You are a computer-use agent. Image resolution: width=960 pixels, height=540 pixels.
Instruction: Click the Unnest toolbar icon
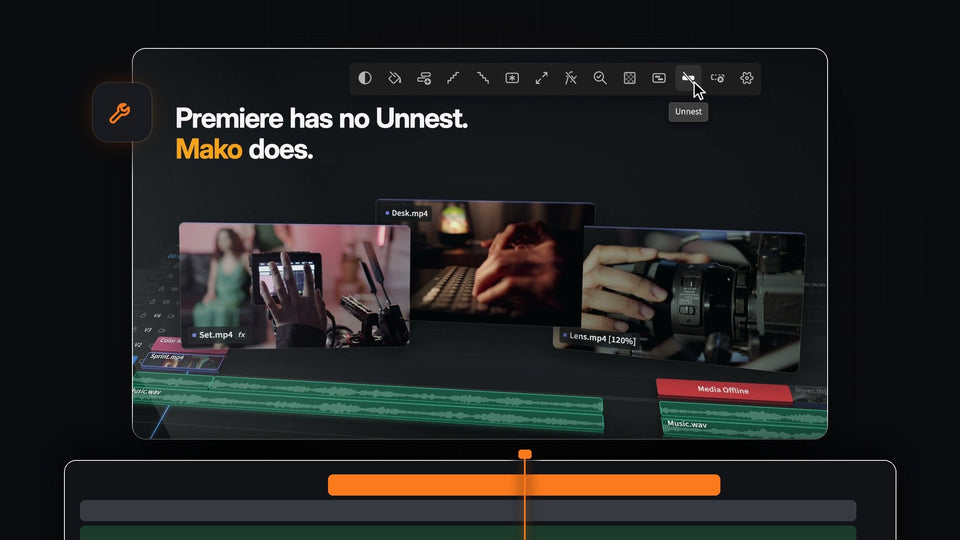tap(688, 78)
